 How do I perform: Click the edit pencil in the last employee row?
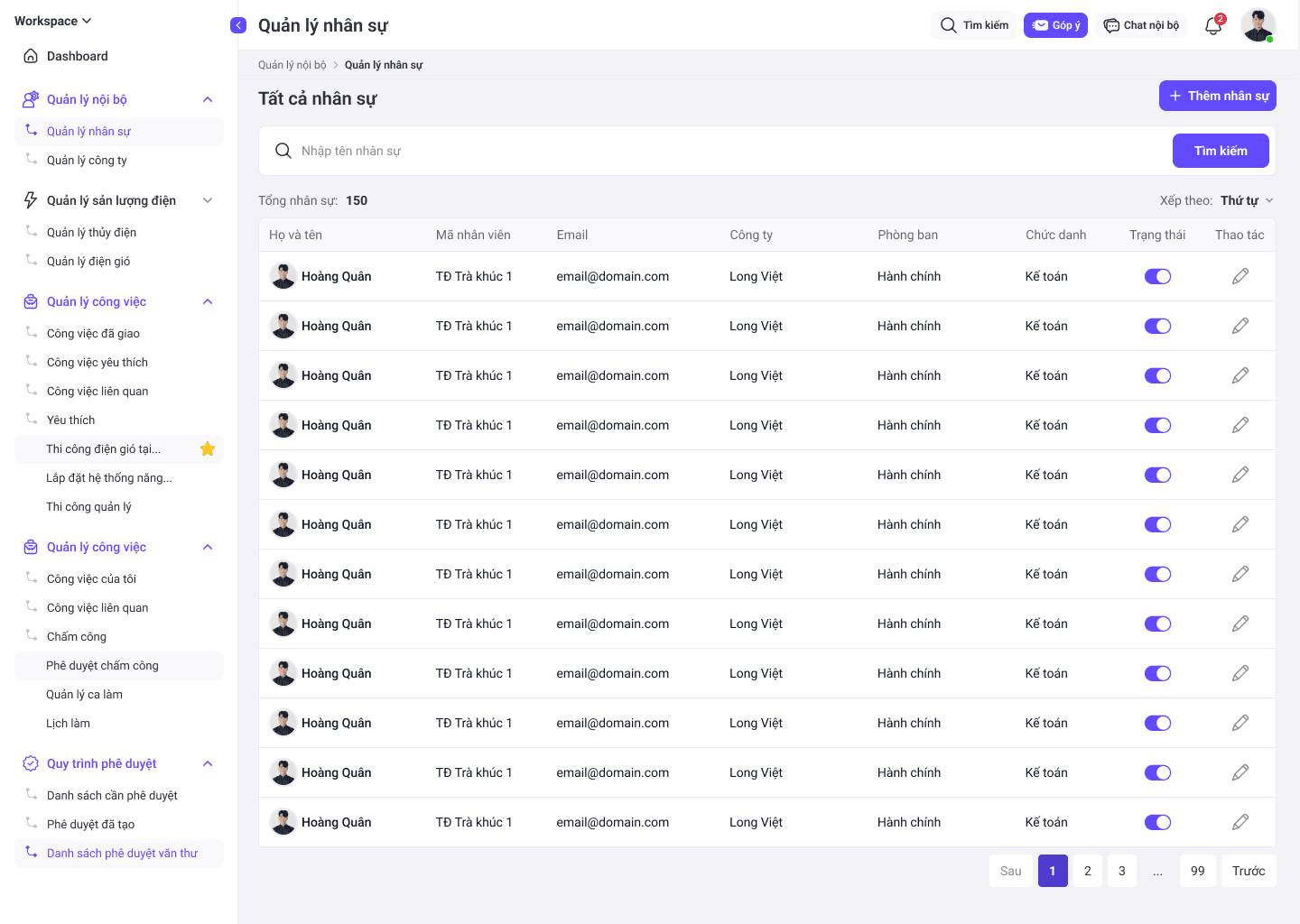[x=1240, y=822]
